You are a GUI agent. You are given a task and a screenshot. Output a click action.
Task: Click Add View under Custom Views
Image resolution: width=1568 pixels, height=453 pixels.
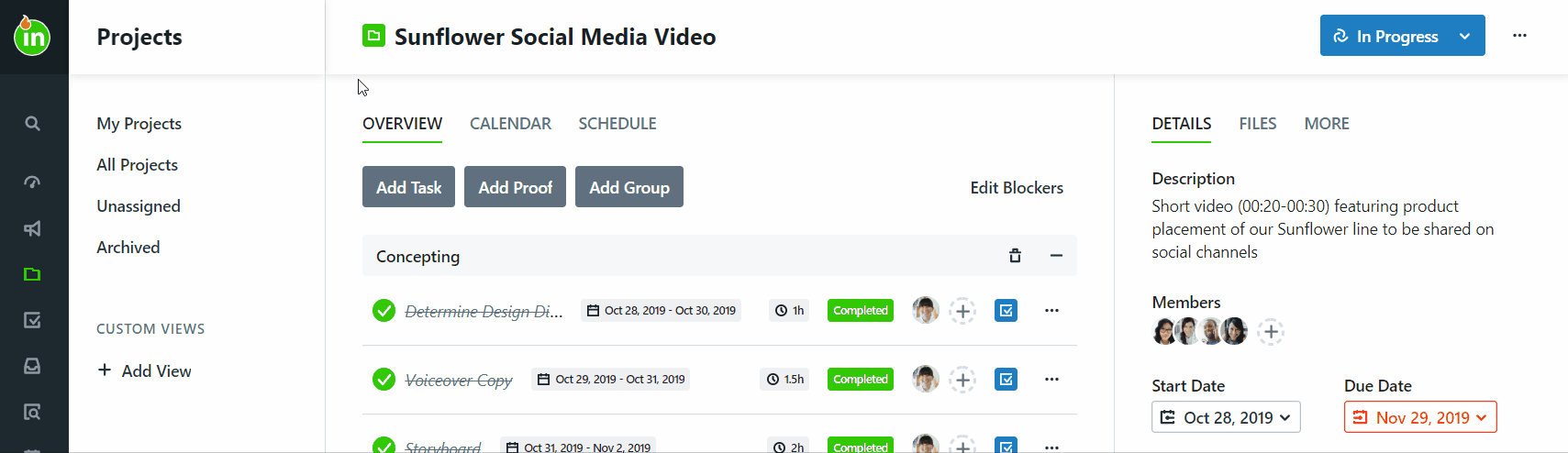pos(144,370)
